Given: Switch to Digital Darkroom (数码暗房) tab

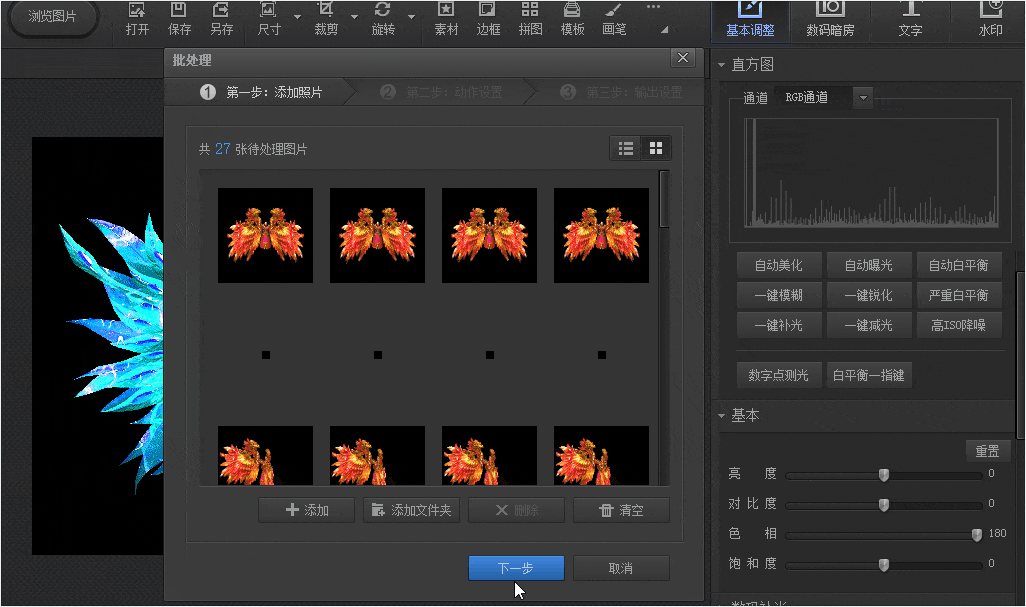Looking at the screenshot, I should (830, 20).
